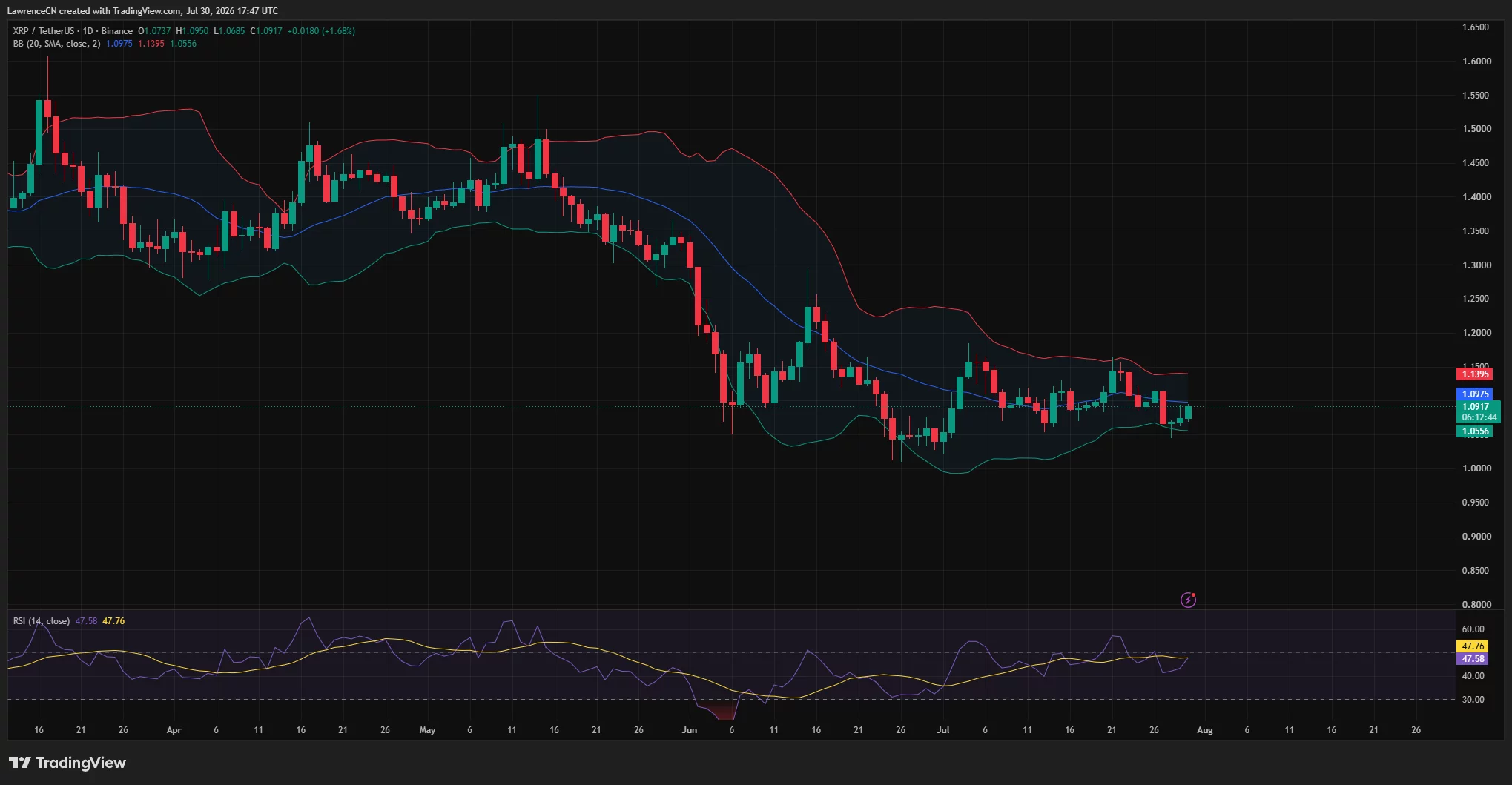Click the H1.0950 high value in legend
The height and width of the screenshot is (785, 1512).
(x=192, y=31)
